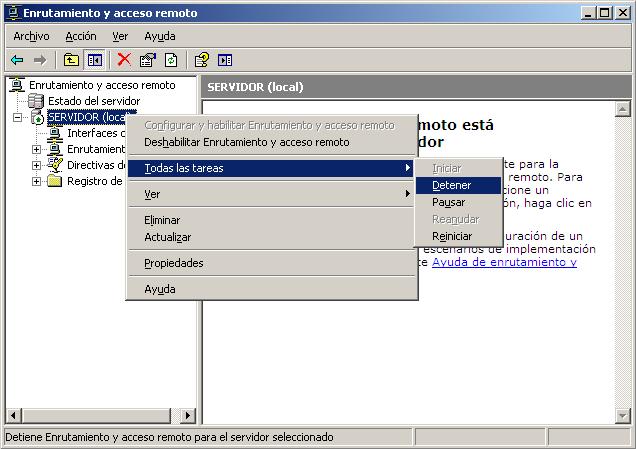Select Estado del servidor tree item

(93, 101)
